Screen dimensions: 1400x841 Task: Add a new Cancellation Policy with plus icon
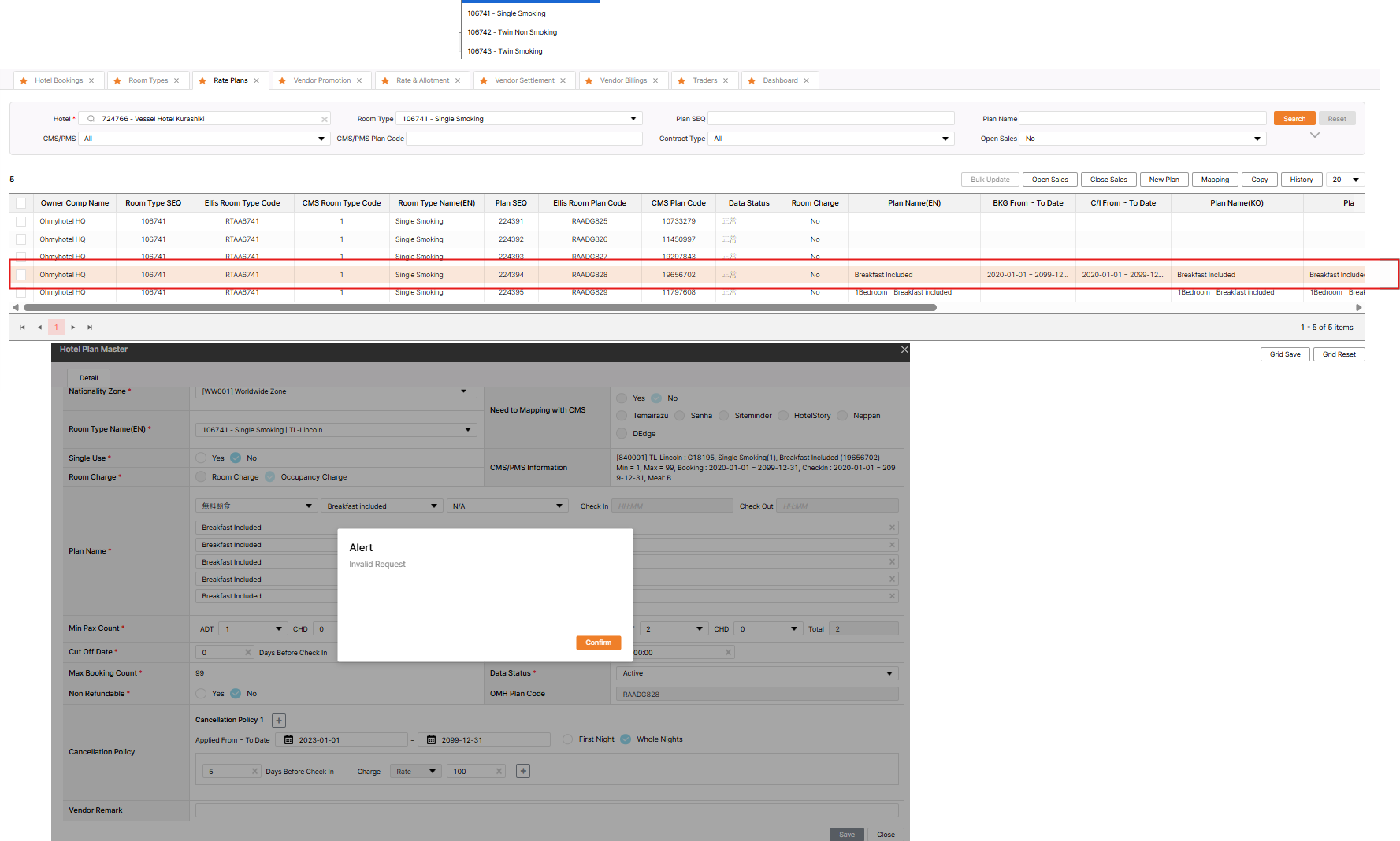tap(279, 721)
